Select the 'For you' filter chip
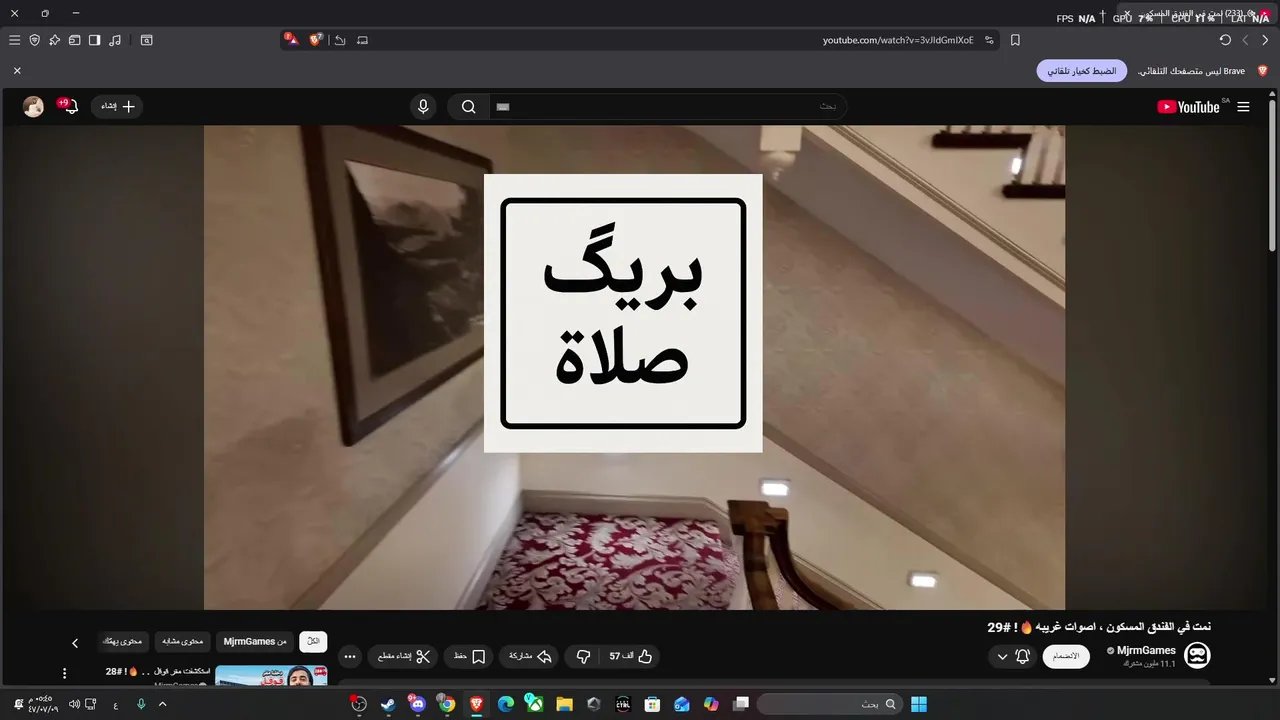 124,641
